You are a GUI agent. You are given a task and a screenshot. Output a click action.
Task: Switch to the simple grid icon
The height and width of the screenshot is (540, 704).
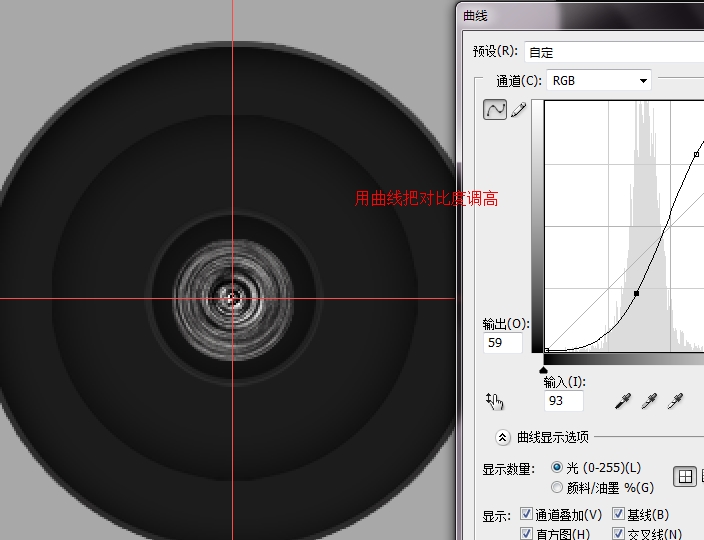(x=685, y=477)
